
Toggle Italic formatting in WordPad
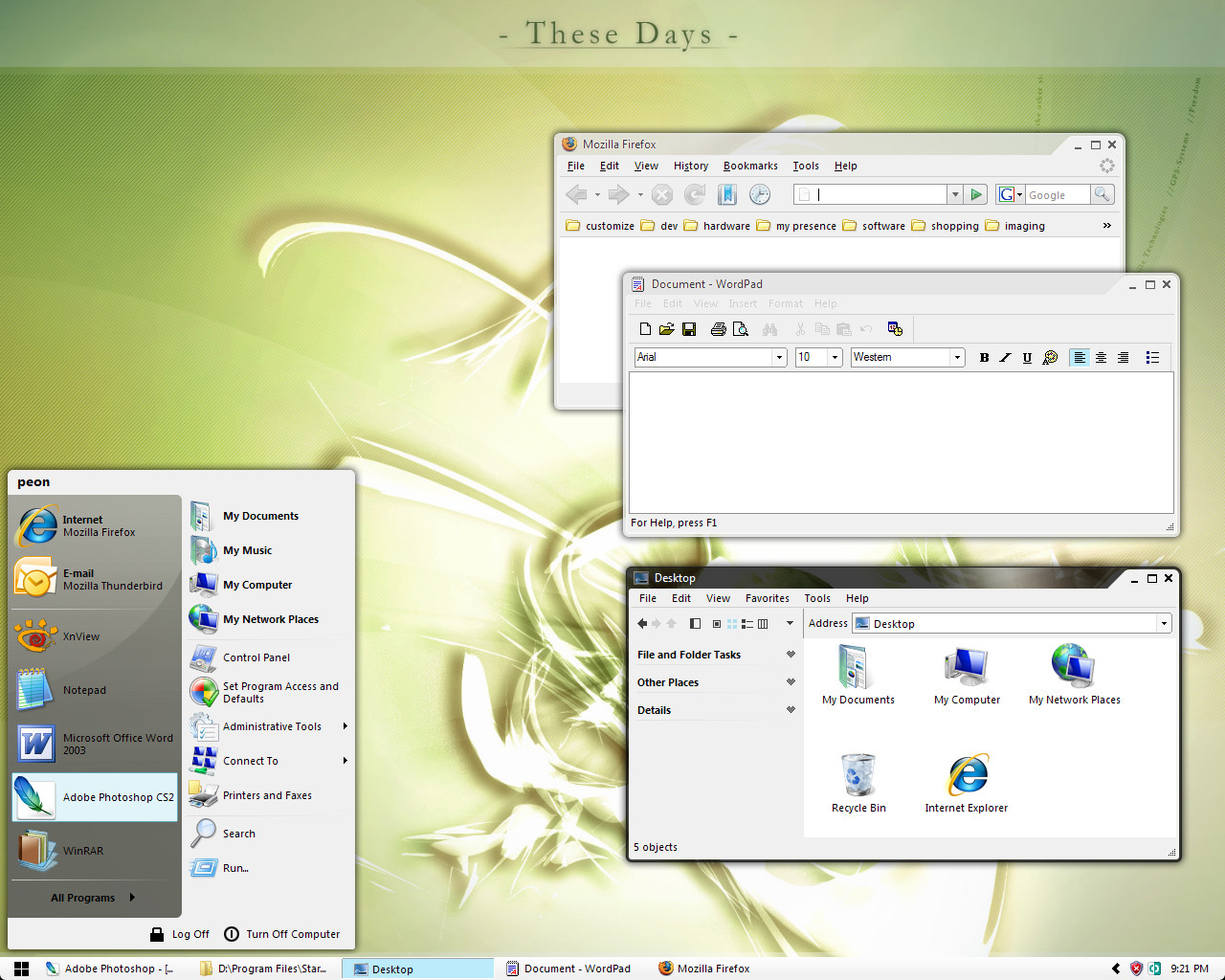(1005, 357)
